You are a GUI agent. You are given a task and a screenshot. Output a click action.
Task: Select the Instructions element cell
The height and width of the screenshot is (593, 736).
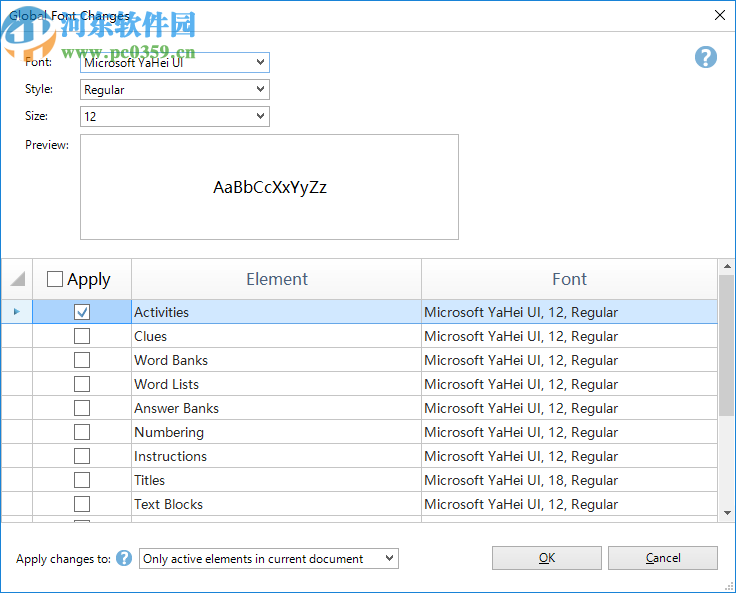tap(276, 456)
